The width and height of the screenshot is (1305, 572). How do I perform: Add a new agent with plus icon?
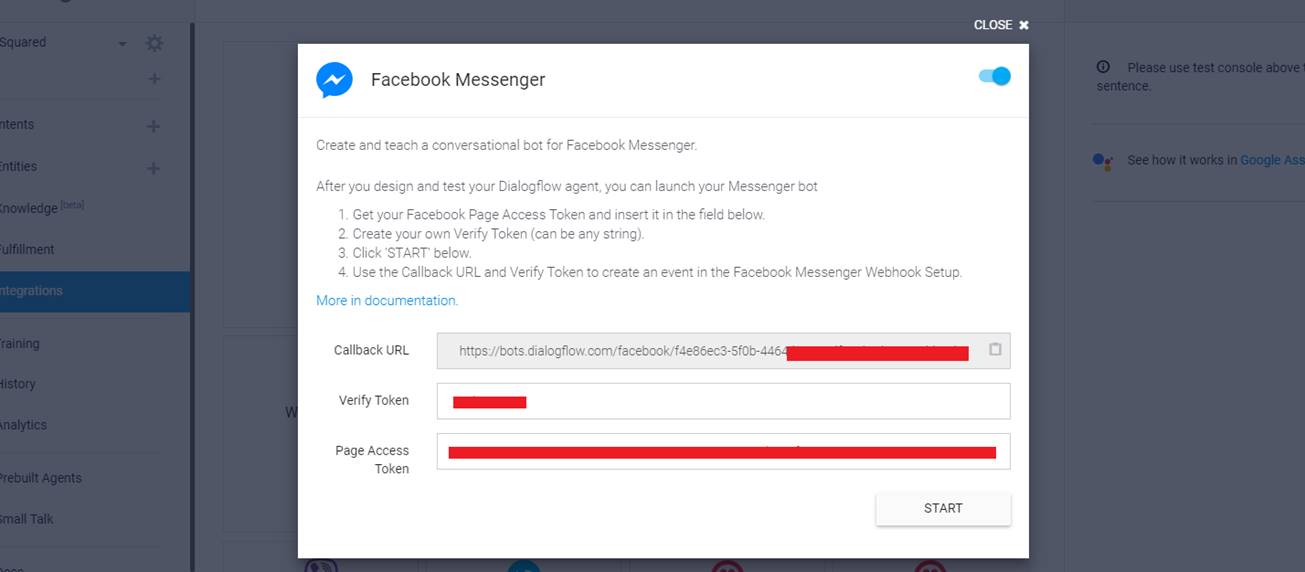pos(154,79)
